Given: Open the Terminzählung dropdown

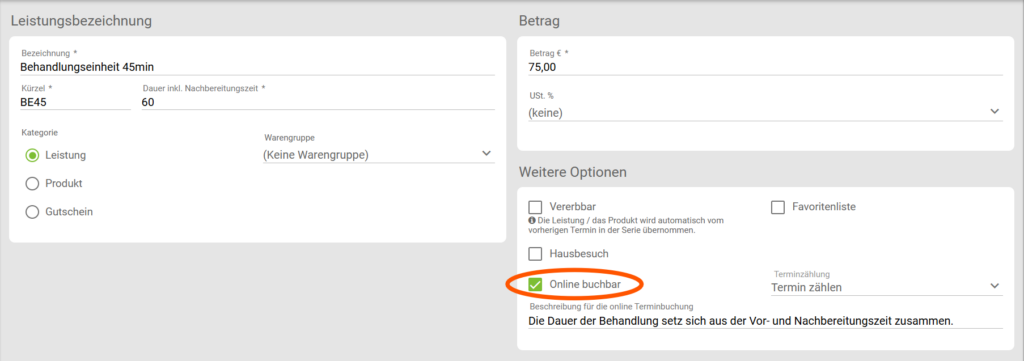Looking at the screenshot, I should click(x=886, y=287).
